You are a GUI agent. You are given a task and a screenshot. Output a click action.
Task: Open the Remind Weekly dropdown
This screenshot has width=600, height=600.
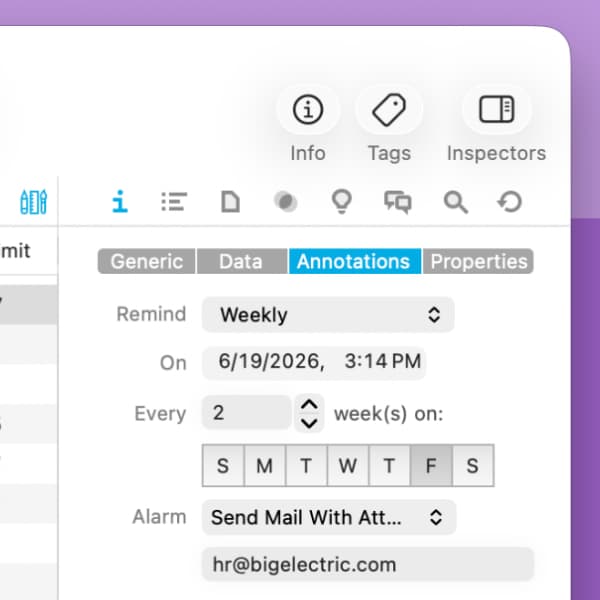tap(328, 315)
